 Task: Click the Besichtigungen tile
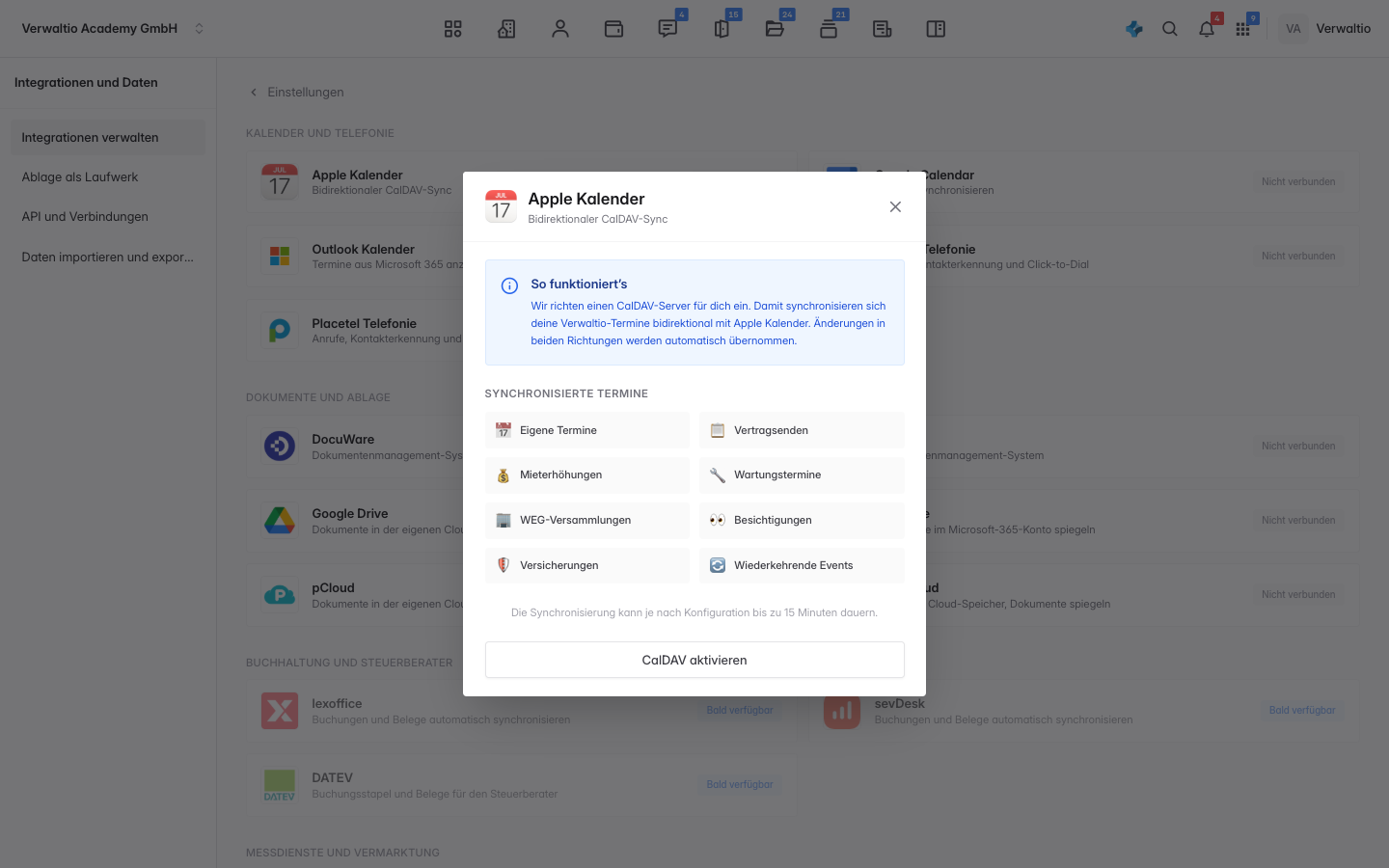click(802, 521)
